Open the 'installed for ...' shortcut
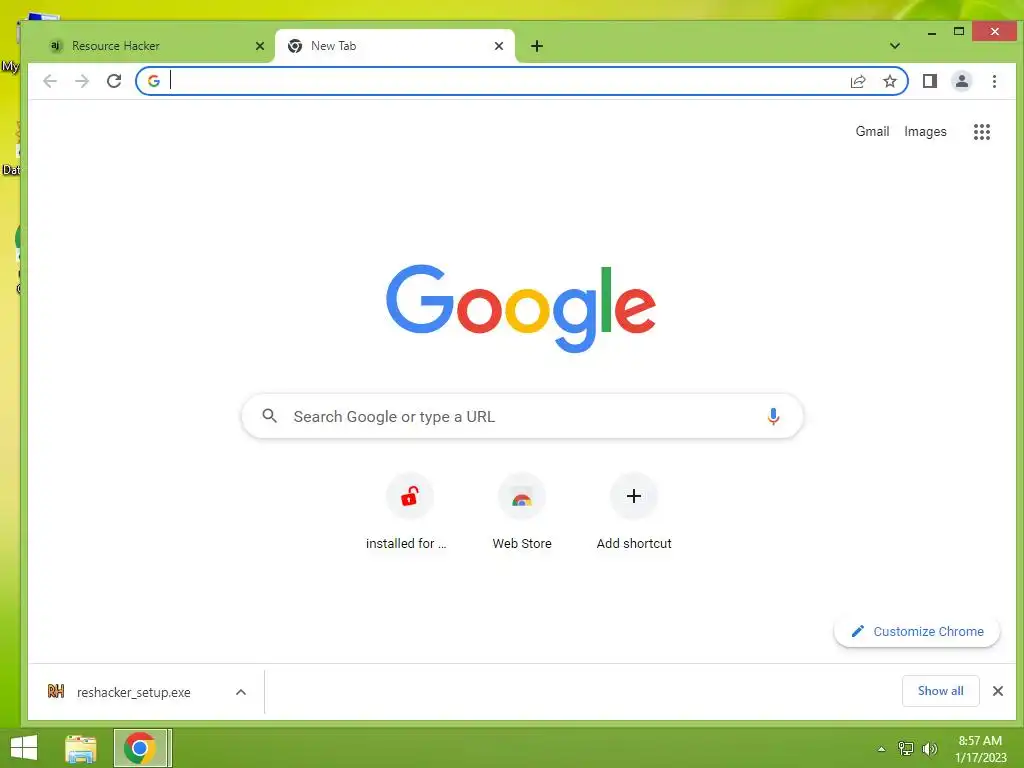The image size is (1024, 768). point(409,513)
